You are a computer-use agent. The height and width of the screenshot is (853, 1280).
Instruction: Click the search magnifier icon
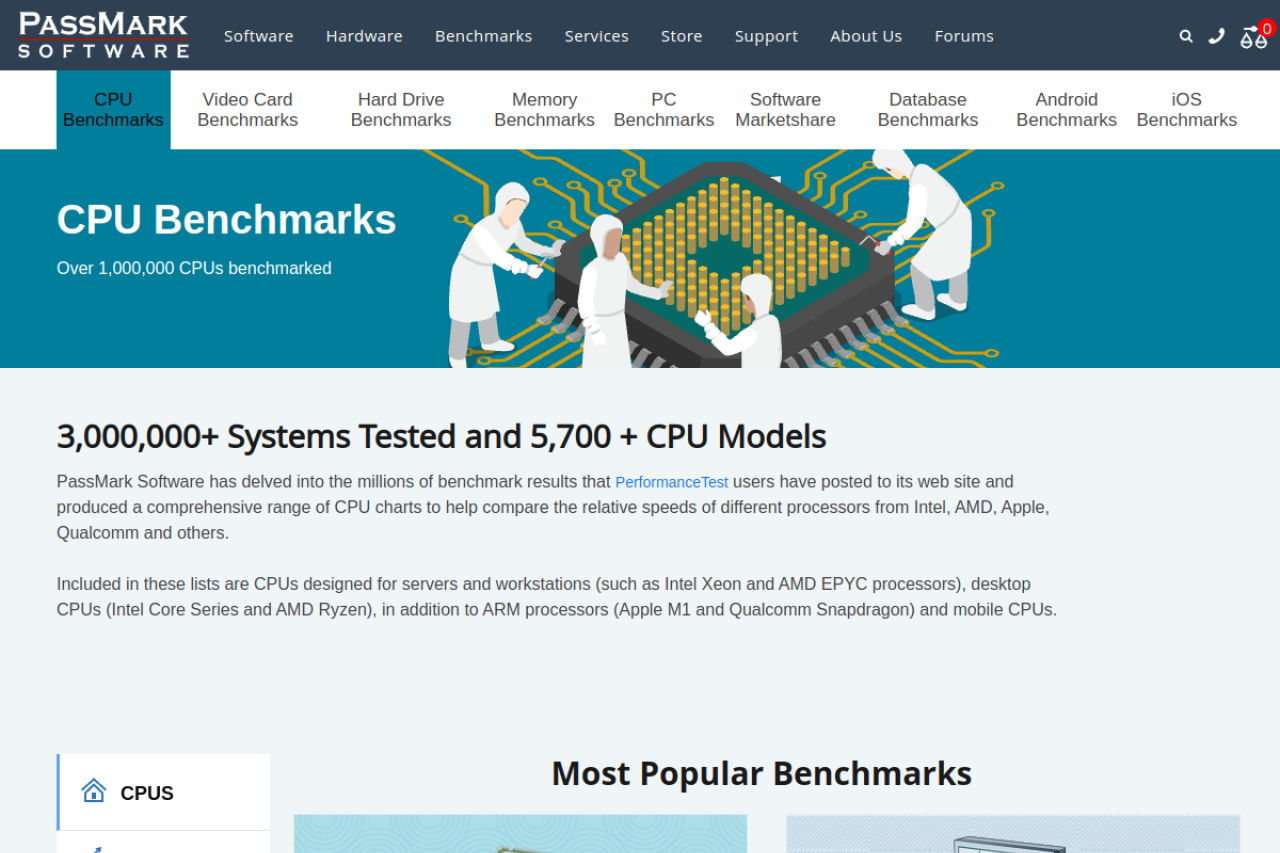[x=1186, y=36]
